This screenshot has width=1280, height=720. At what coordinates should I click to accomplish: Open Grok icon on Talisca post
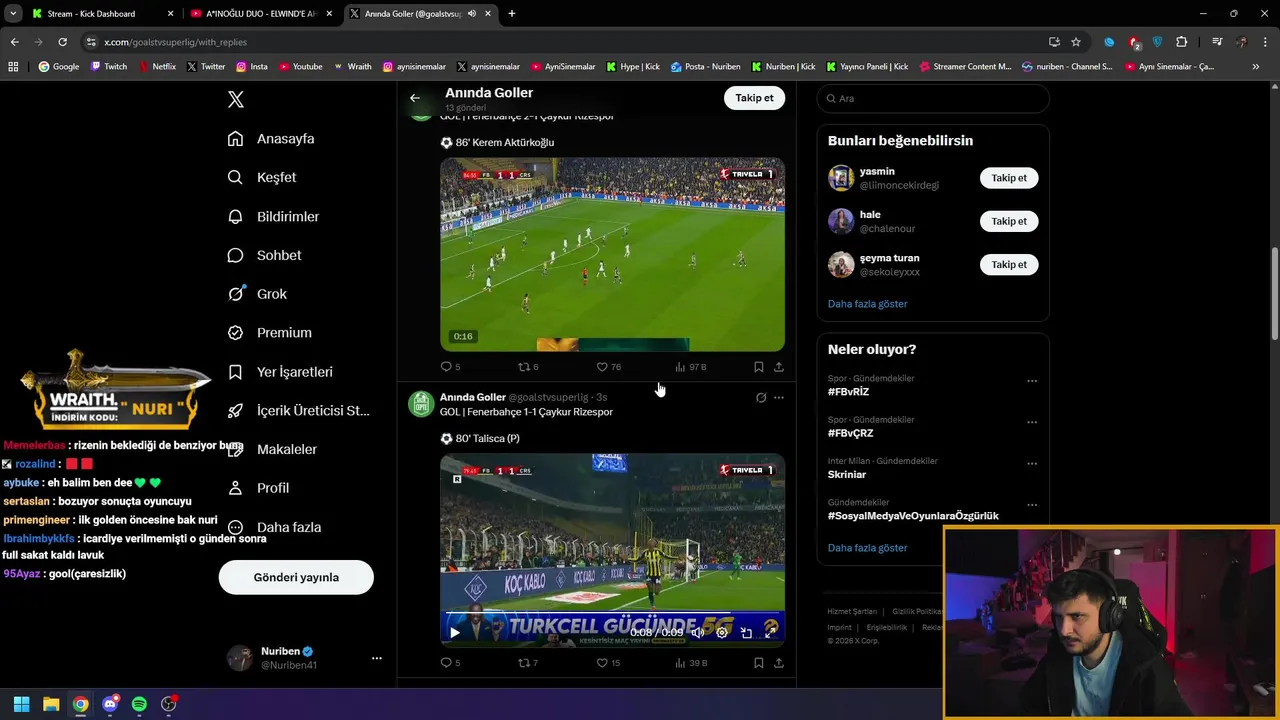point(761,397)
